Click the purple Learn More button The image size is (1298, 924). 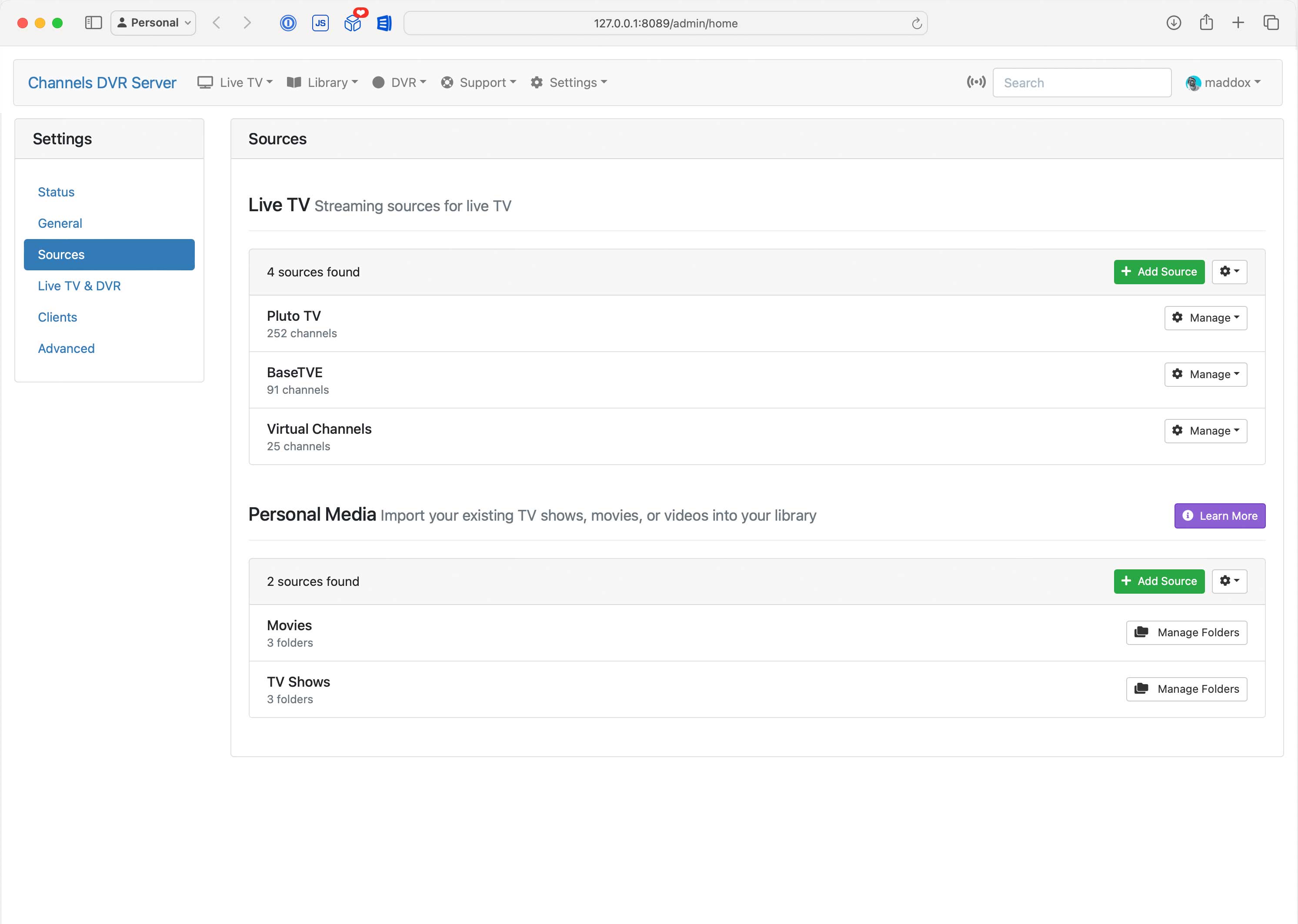click(x=1219, y=515)
